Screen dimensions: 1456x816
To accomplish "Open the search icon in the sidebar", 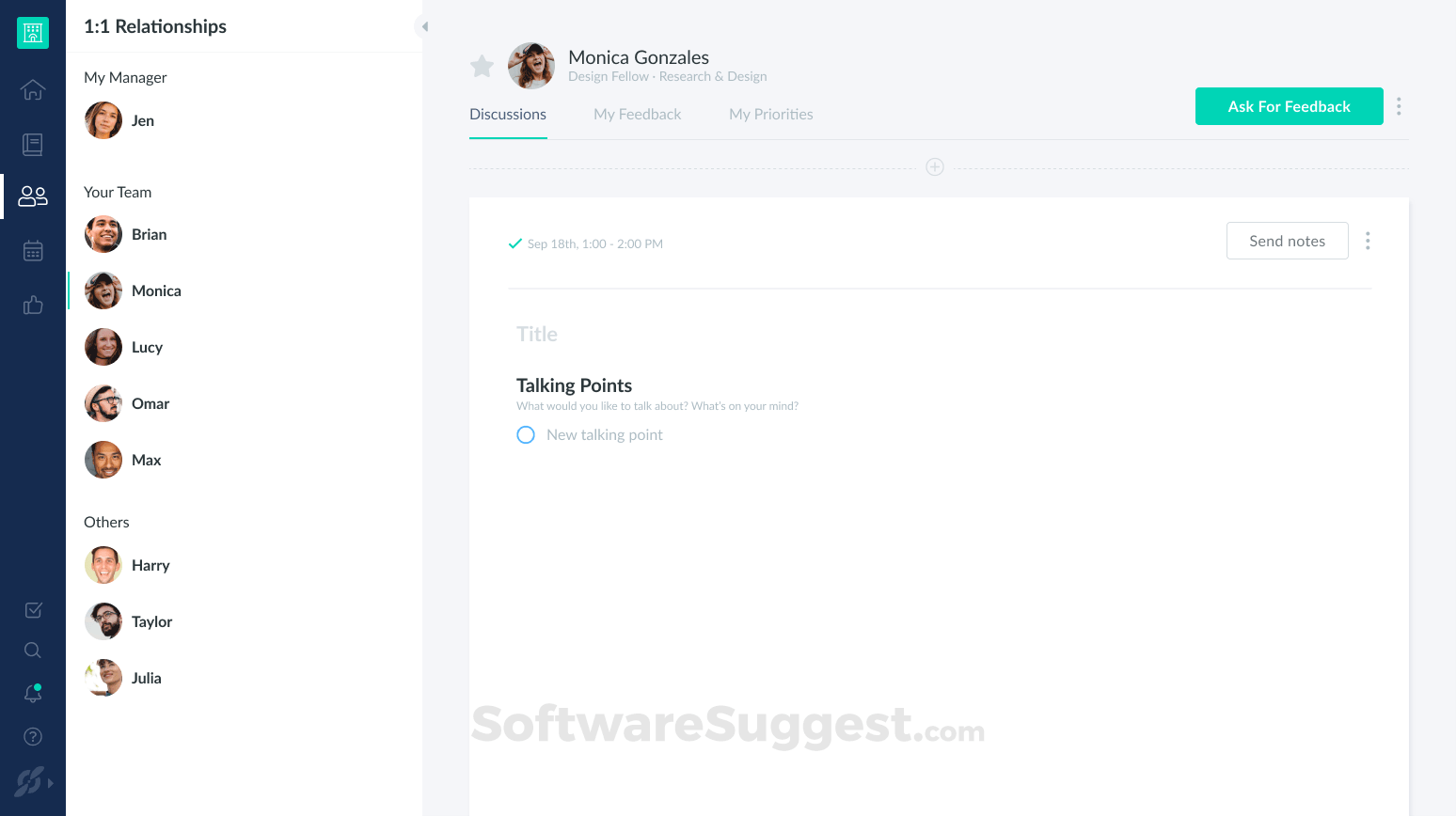I will 32,650.
